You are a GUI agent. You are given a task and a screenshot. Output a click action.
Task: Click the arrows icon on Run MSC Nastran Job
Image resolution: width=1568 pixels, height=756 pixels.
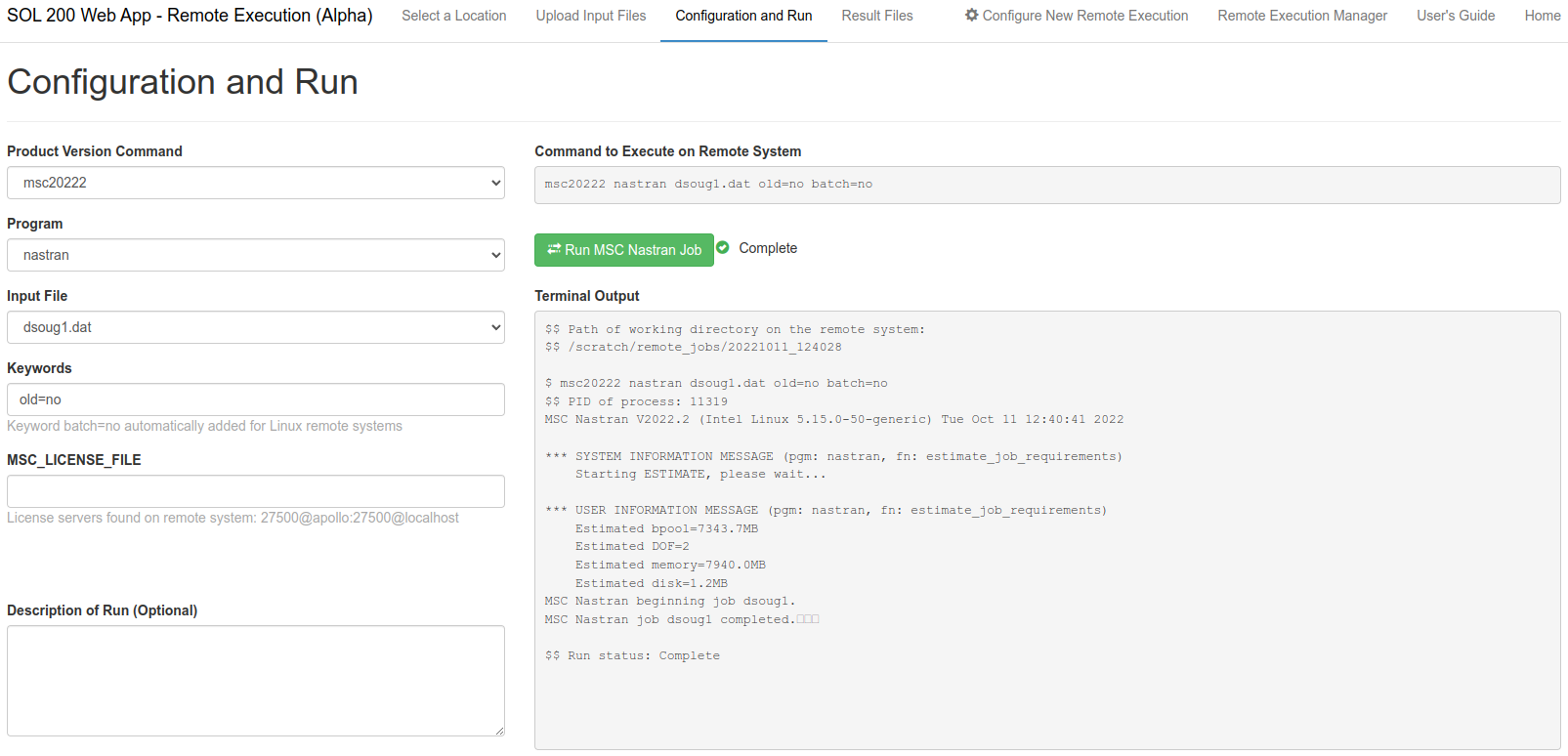coord(554,249)
